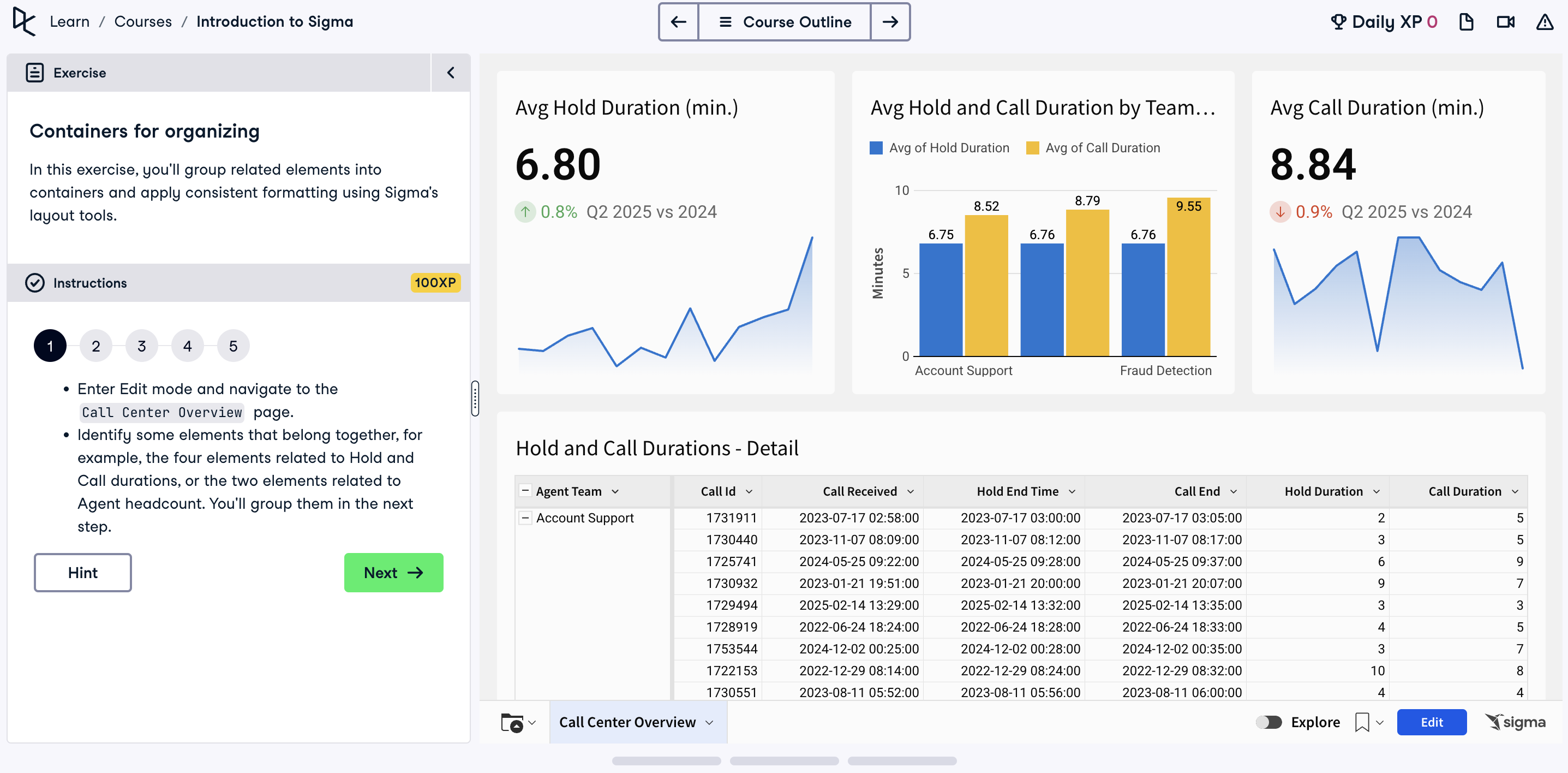Image resolution: width=1568 pixels, height=773 pixels.
Task: Click the panel resize handle divider
Action: pyautogui.click(x=475, y=399)
